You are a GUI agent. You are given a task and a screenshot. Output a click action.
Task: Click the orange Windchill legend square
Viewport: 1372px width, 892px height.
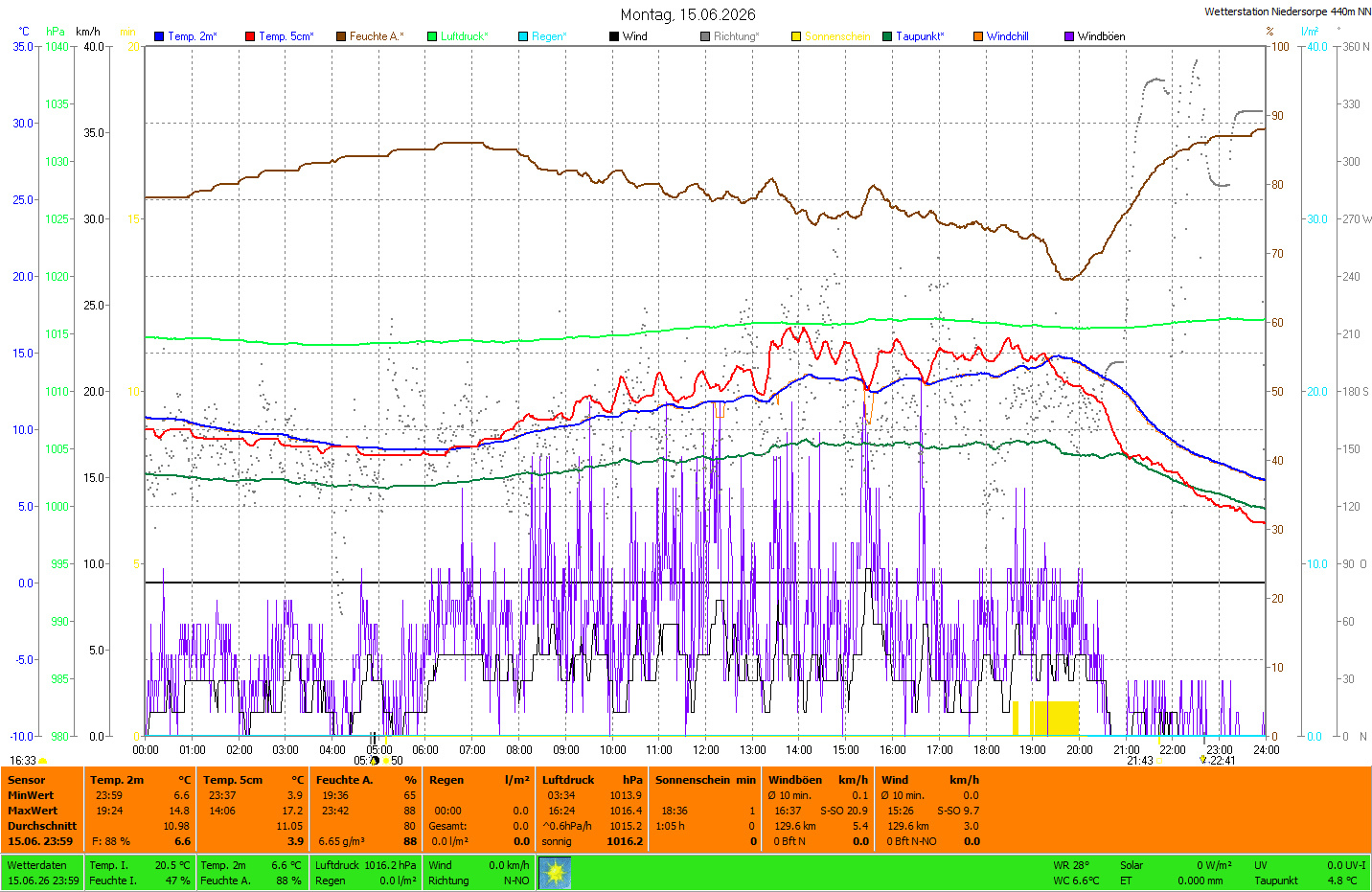click(978, 36)
